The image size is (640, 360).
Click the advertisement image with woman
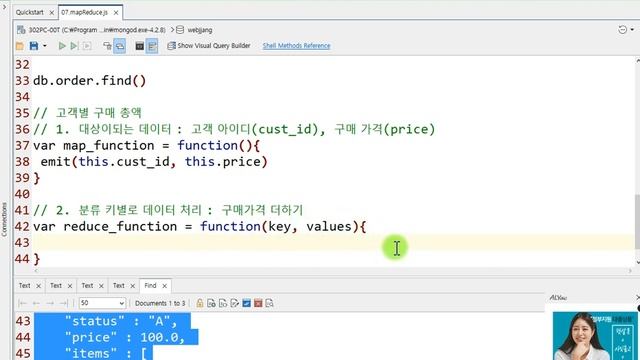595,336
